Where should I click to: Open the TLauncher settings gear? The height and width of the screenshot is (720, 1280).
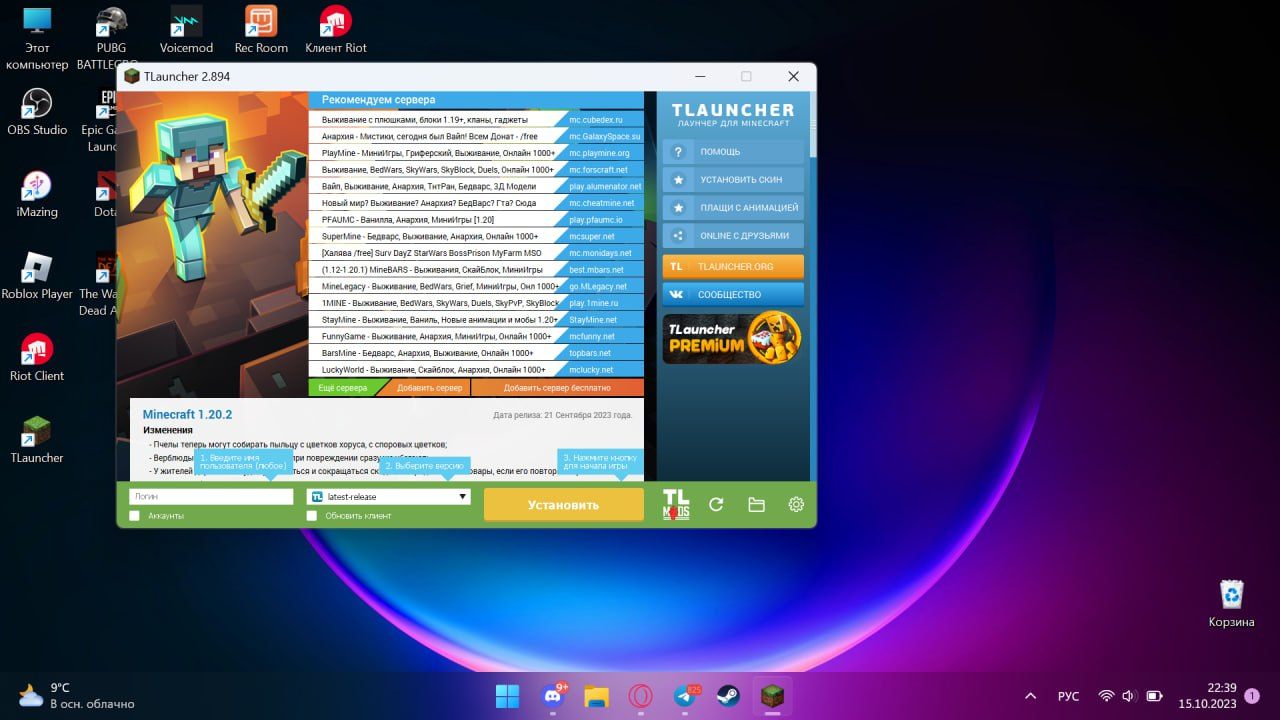coord(796,505)
